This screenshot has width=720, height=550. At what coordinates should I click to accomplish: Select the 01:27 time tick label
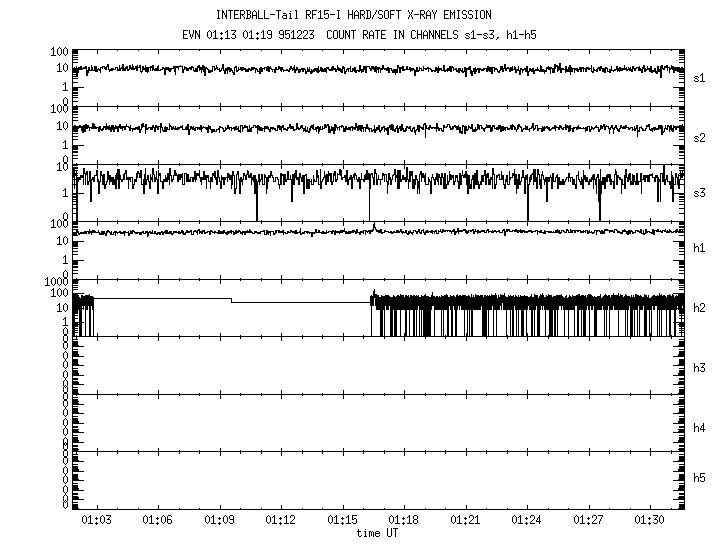pos(589,521)
